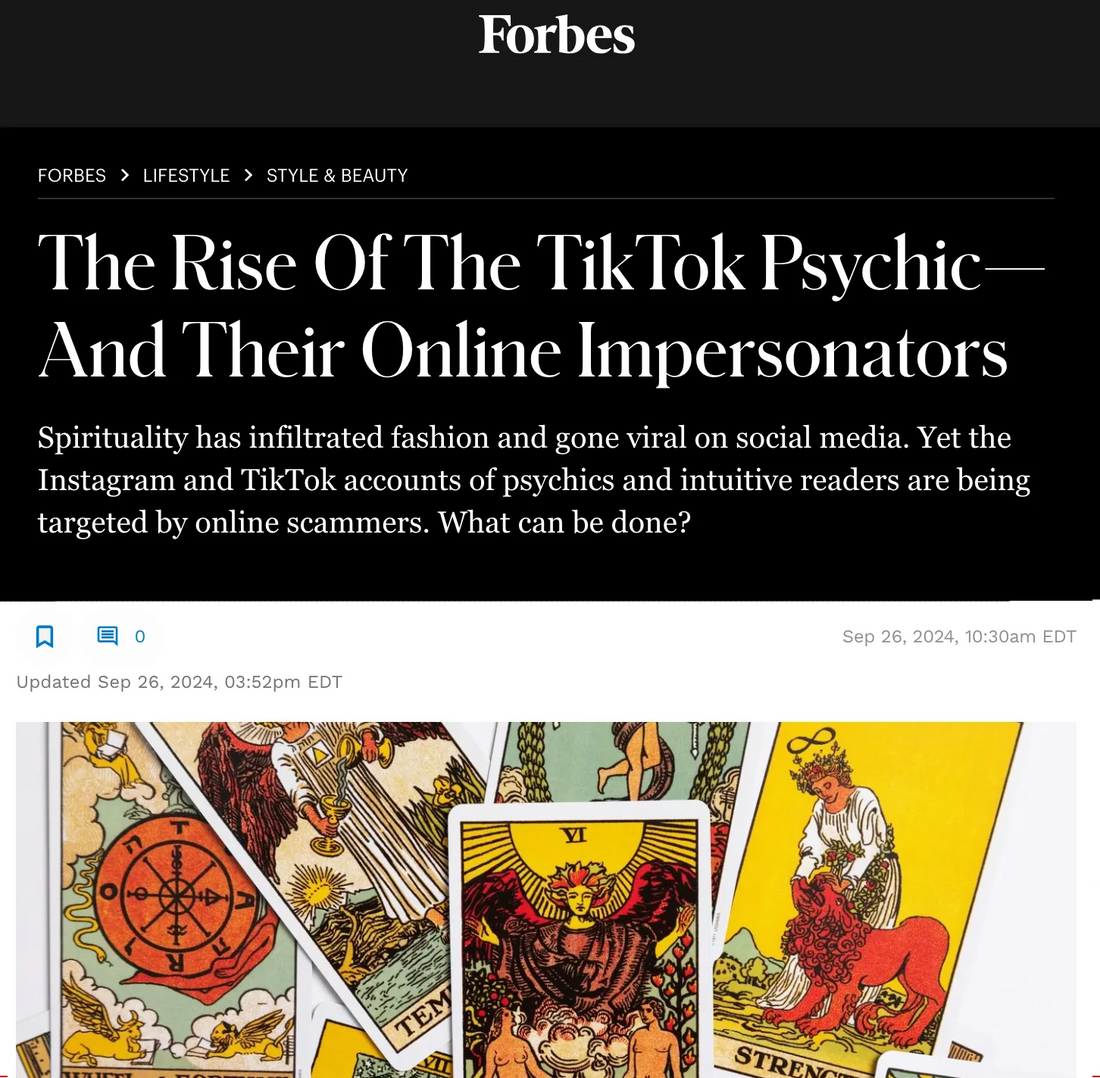
Task: Click chevron between FORBES and LIFESTYLE
Action: point(125,175)
